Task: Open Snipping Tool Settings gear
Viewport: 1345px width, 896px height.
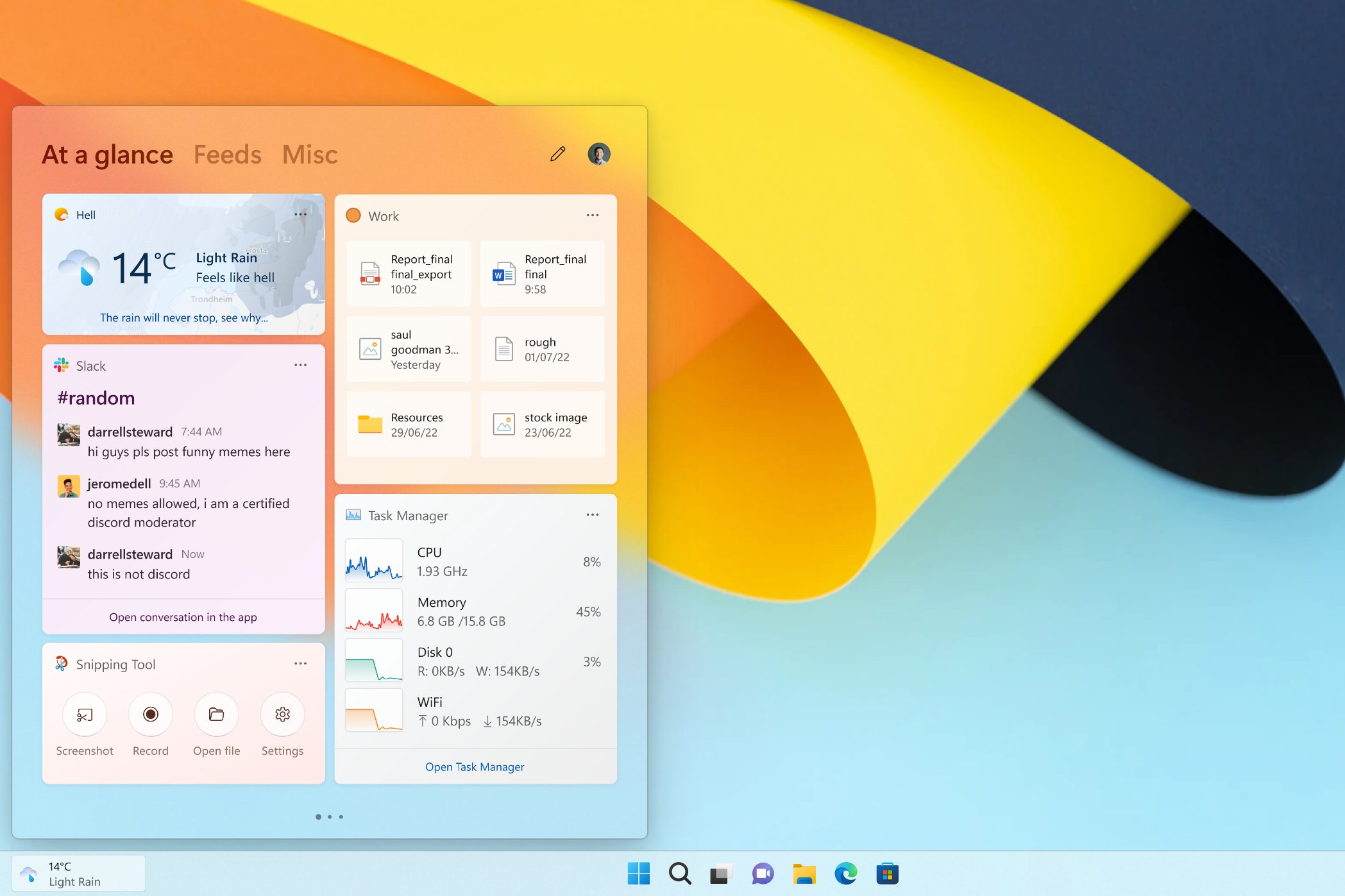Action: tap(283, 714)
